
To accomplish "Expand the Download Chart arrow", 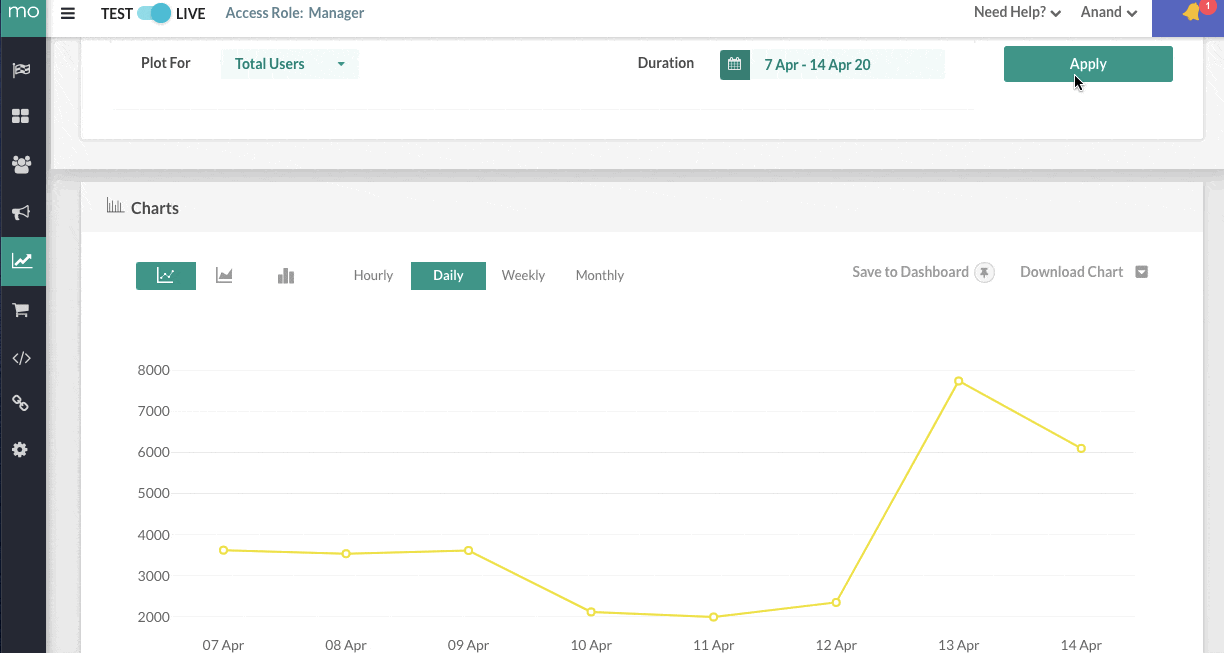I will [x=1142, y=272].
